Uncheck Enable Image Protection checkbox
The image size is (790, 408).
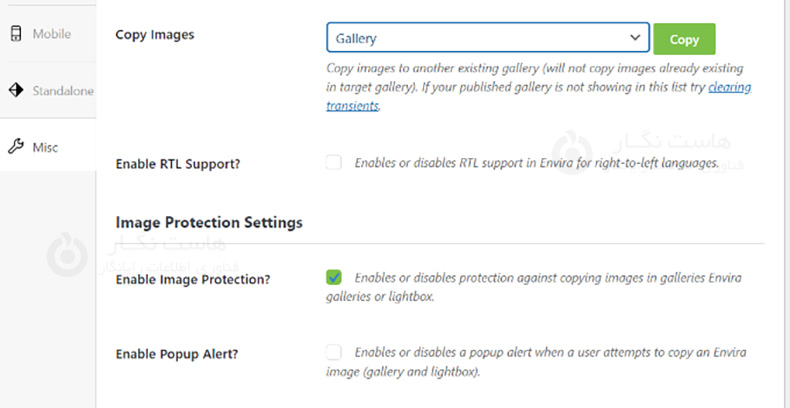[x=334, y=277]
